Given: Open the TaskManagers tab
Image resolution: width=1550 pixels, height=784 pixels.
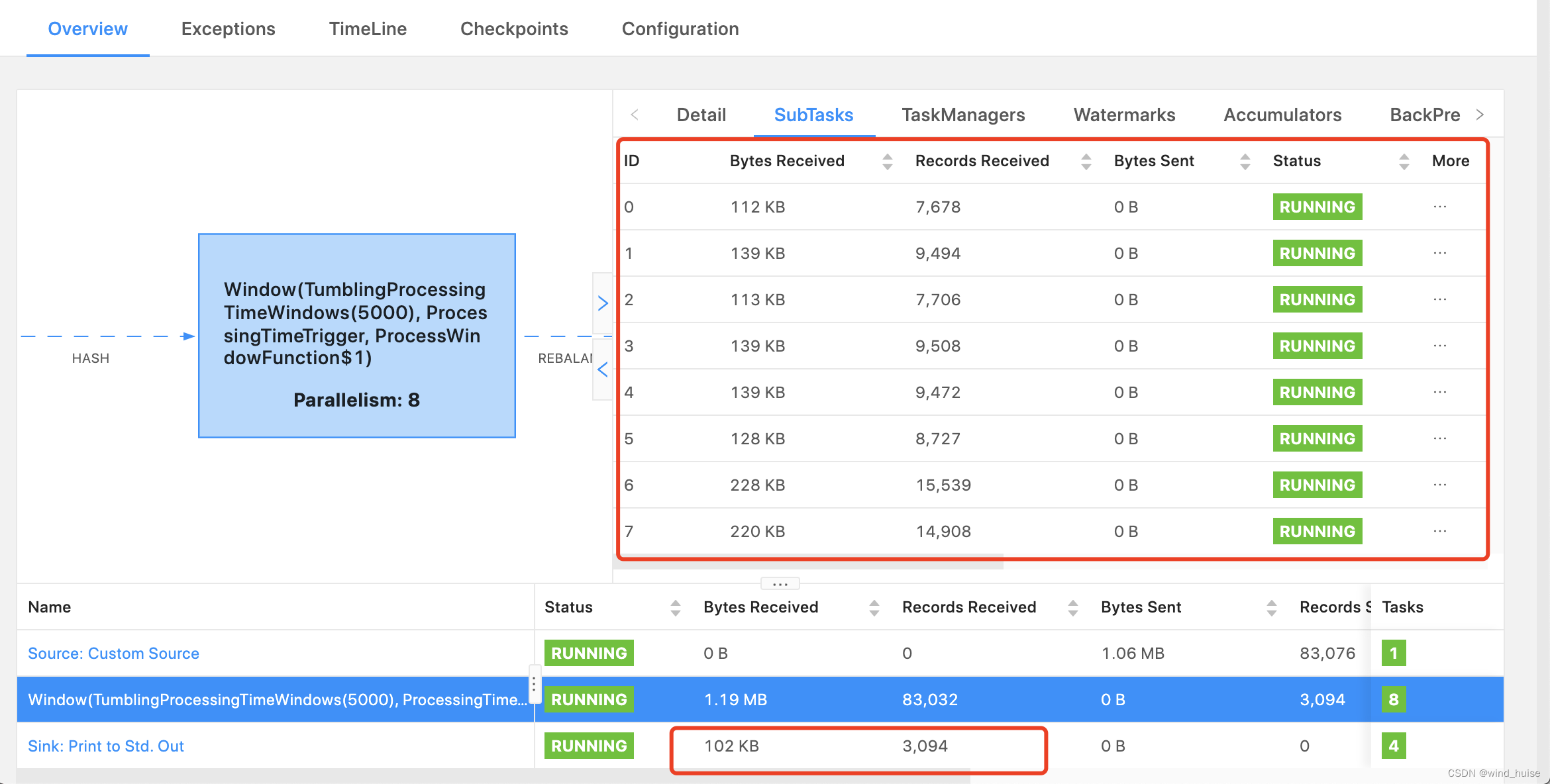Looking at the screenshot, I should (962, 115).
